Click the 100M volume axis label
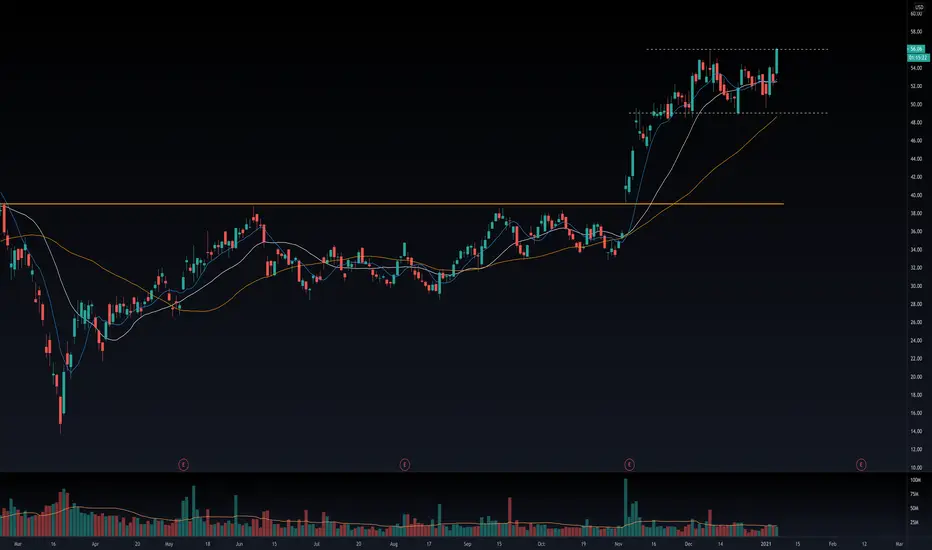 916,480
